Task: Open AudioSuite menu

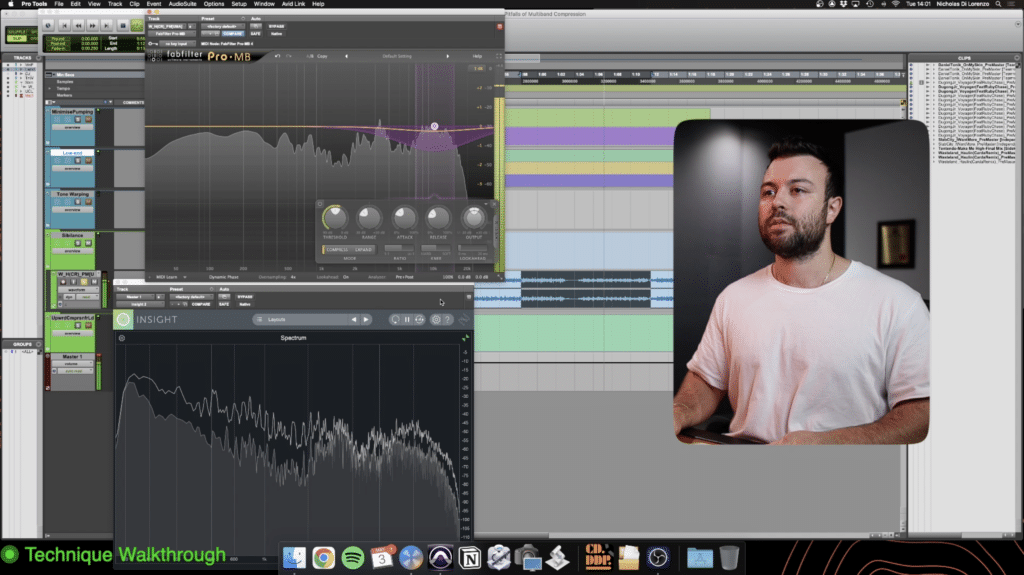Action: pos(182,4)
